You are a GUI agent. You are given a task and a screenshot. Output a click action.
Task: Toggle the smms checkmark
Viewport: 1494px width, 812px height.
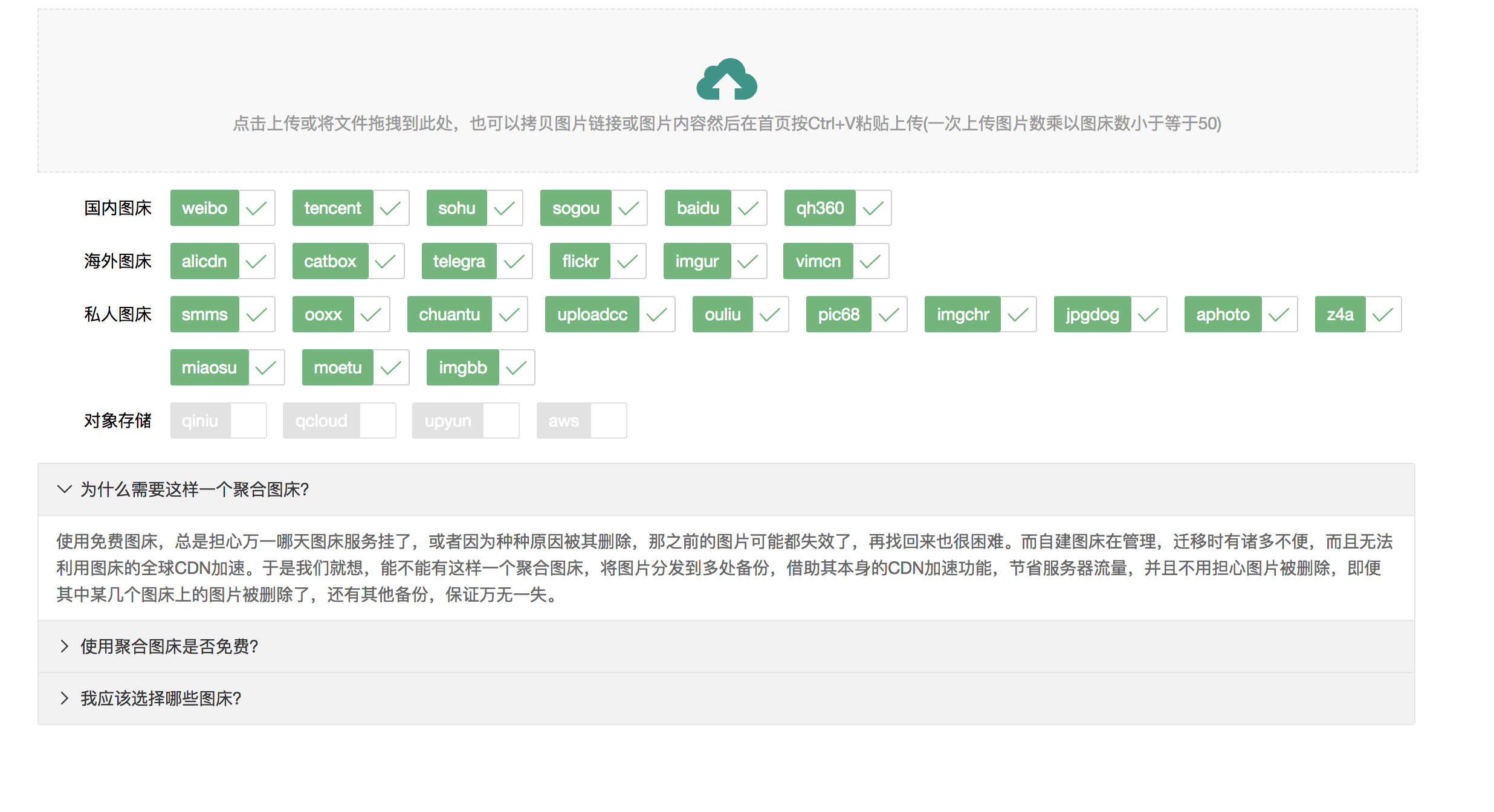point(257,314)
